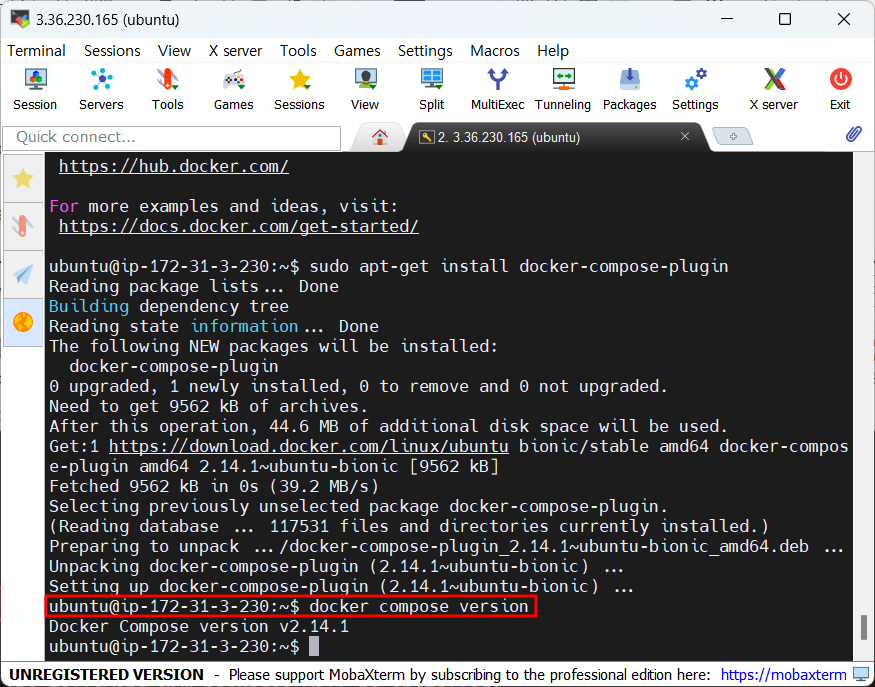Screen dimensions: 875x687
Task: Open the Tunneling toolbar icon
Action: (563, 89)
